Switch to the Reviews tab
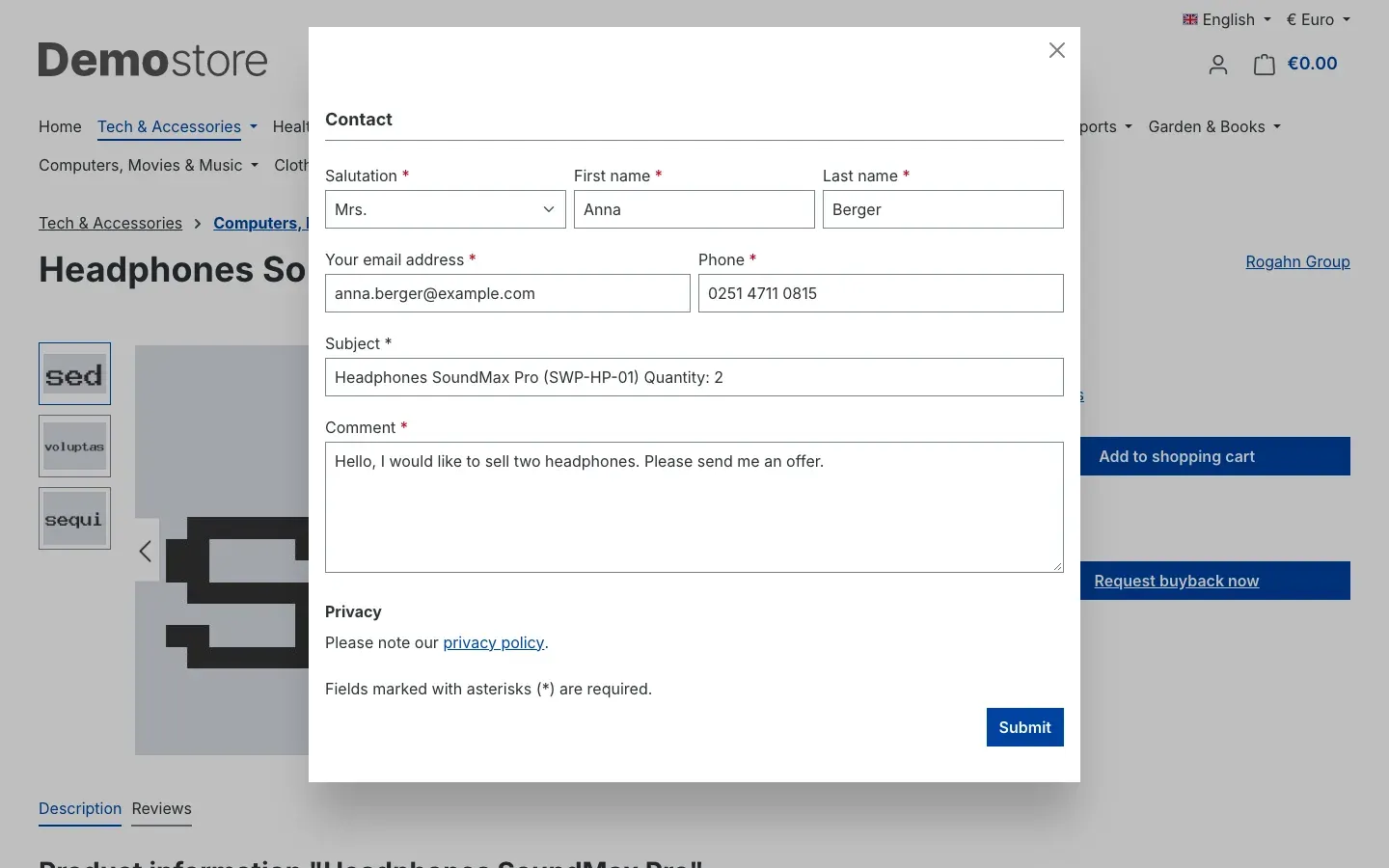1389x868 pixels. (162, 809)
